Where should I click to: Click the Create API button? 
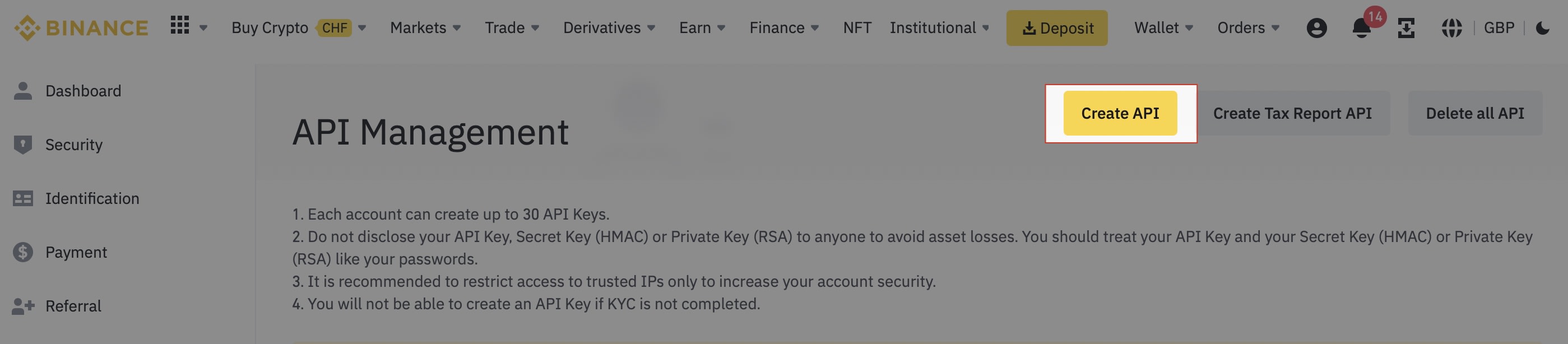pyautogui.click(x=1119, y=113)
